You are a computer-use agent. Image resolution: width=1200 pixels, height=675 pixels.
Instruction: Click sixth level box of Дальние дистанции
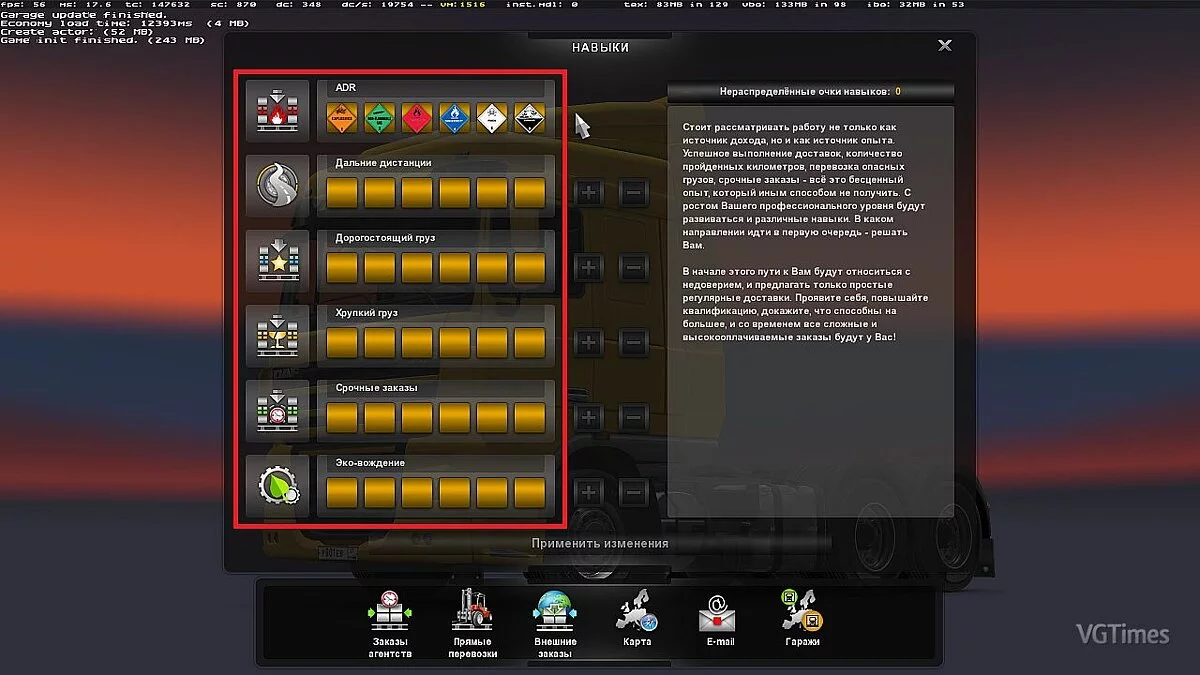coord(530,193)
